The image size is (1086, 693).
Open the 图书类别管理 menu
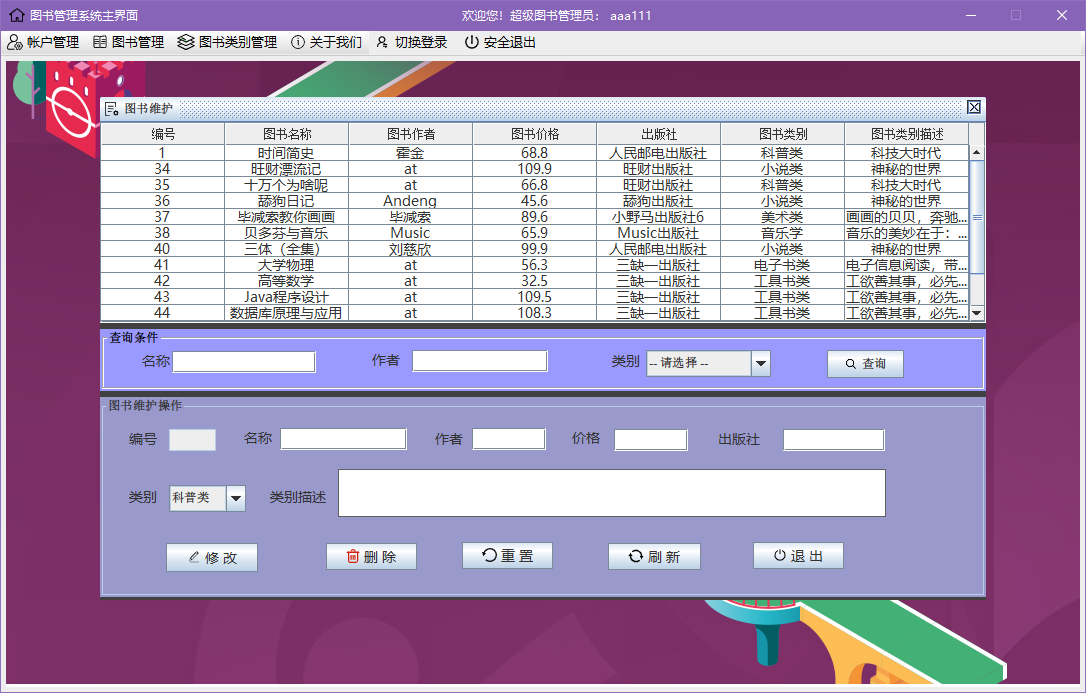[x=227, y=42]
